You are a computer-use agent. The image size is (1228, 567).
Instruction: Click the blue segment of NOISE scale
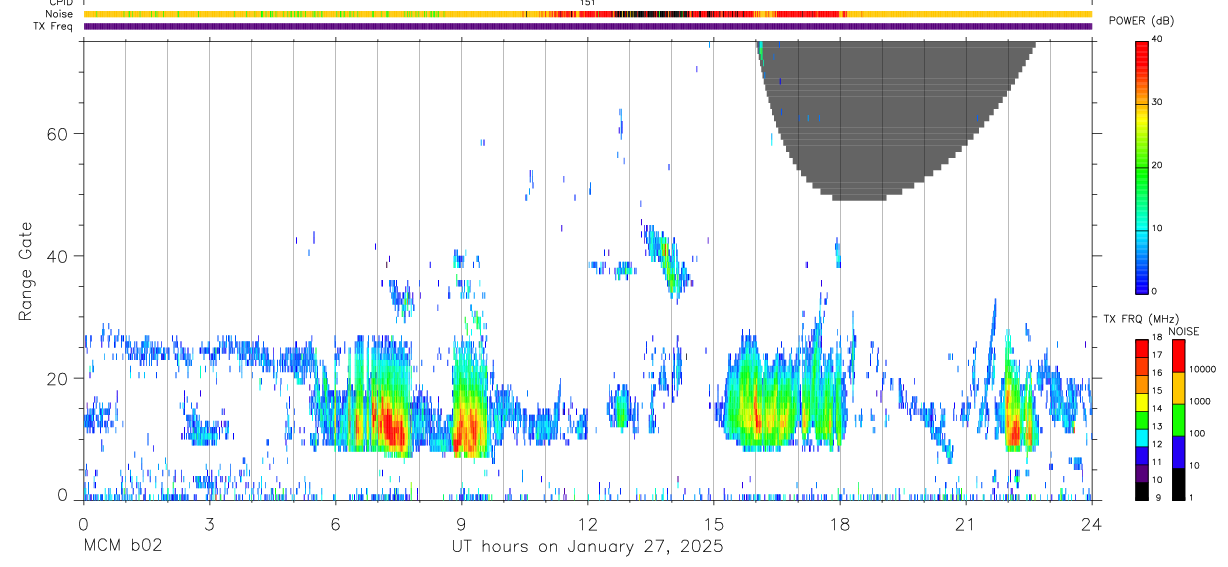click(x=1179, y=452)
